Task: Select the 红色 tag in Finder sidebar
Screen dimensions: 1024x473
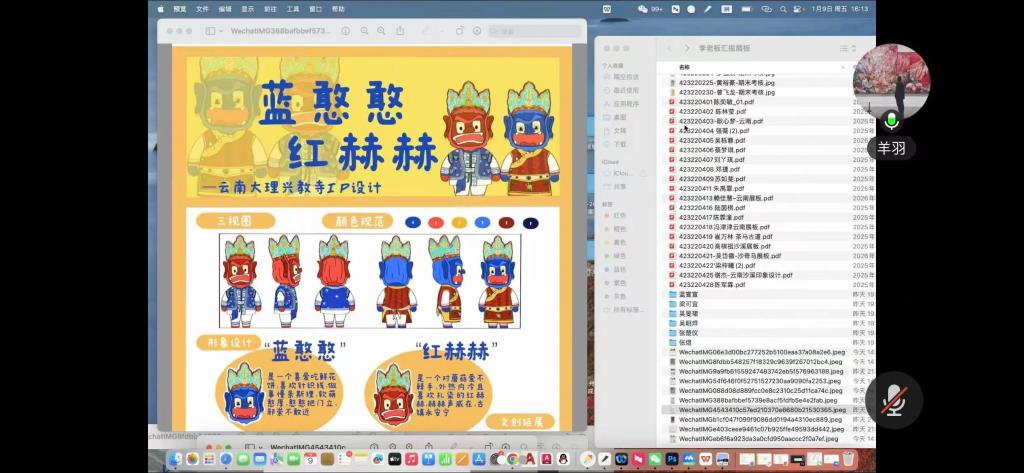Action: [x=620, y=215]
